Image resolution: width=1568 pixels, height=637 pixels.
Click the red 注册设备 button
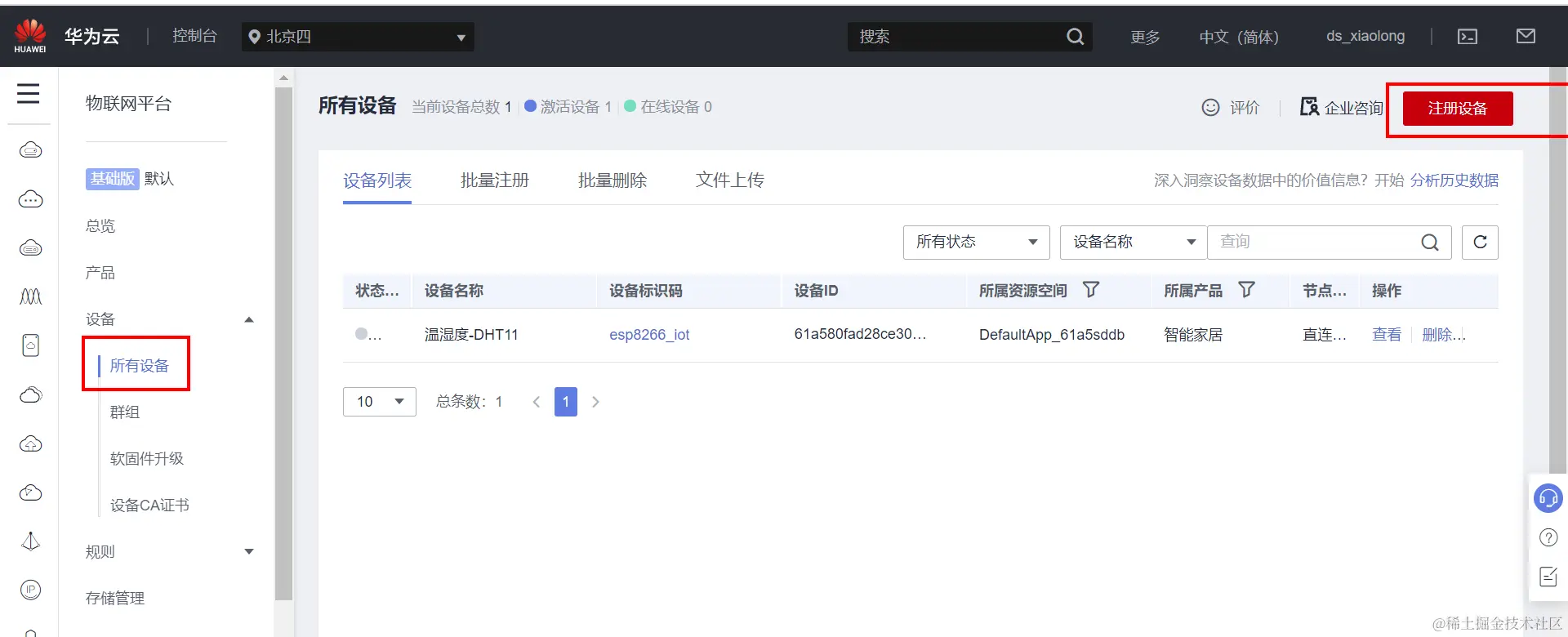(x=1458, y=109)
